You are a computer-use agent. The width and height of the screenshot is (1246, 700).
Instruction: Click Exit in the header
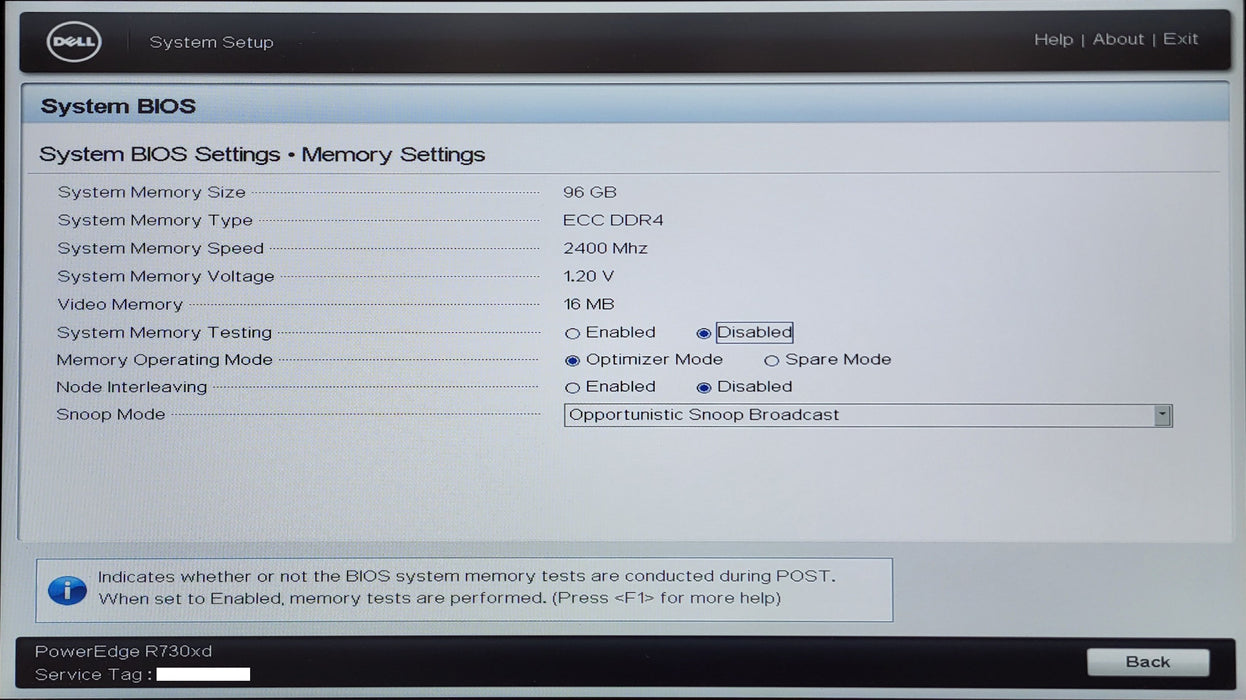(x=1180, y=39)
